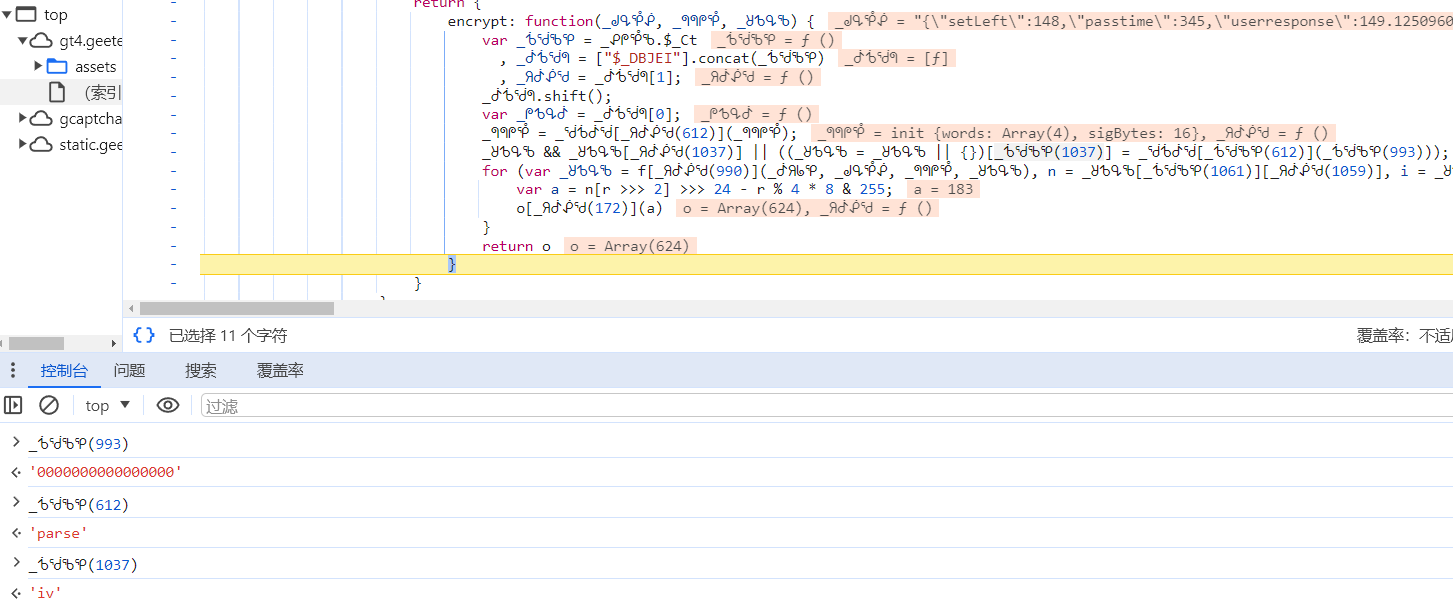
Task: Open the drawer's three-dot menu
Action: pos(13,371)
